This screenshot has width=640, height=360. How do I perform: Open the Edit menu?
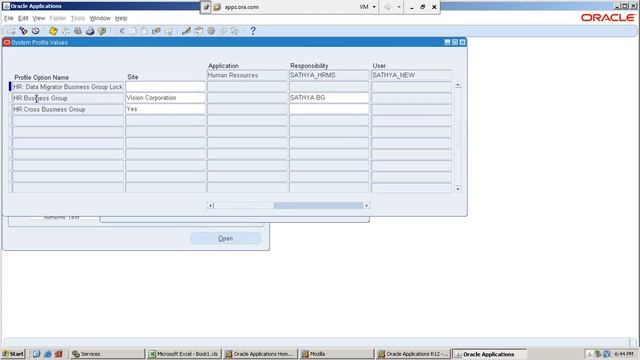pyautogui.click(x=23, y=18)
